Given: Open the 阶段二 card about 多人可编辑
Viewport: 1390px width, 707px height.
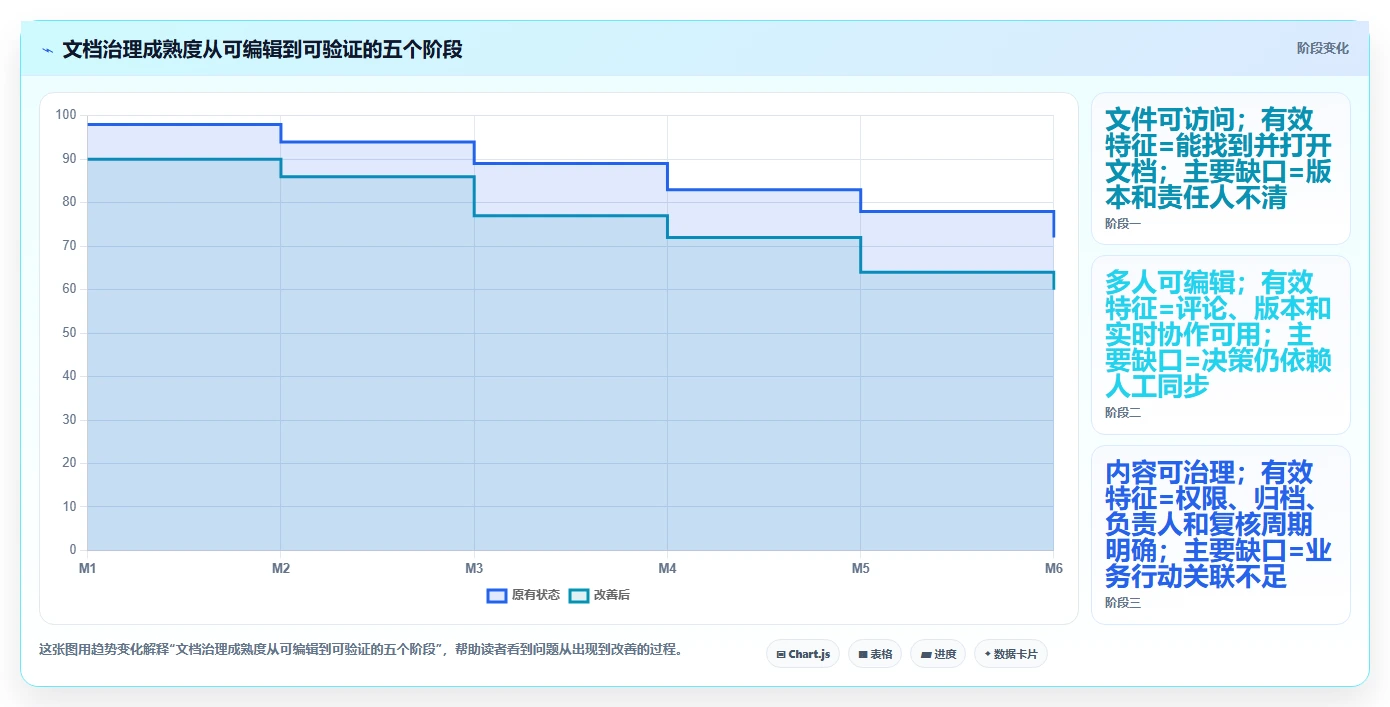Looking at the screenshot, I should pos(1220,345).
